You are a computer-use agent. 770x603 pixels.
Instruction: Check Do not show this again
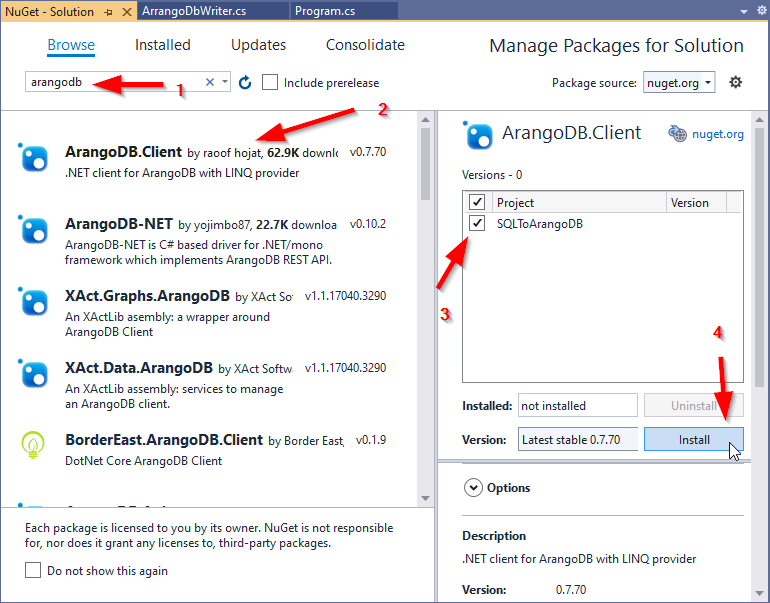(x=33, y=570)
